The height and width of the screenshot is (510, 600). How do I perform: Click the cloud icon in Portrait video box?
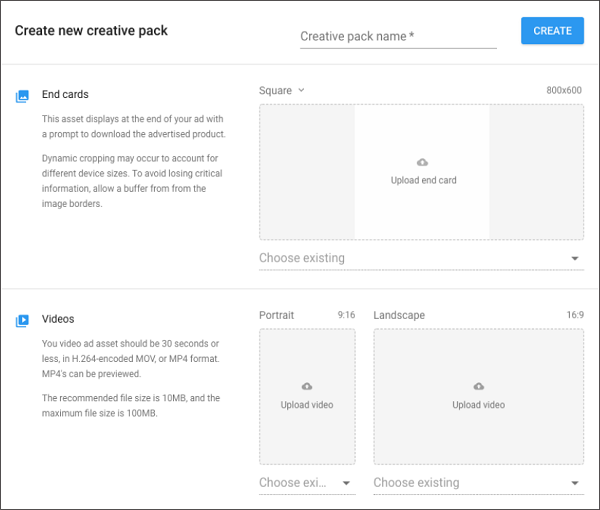click(307, 387)
